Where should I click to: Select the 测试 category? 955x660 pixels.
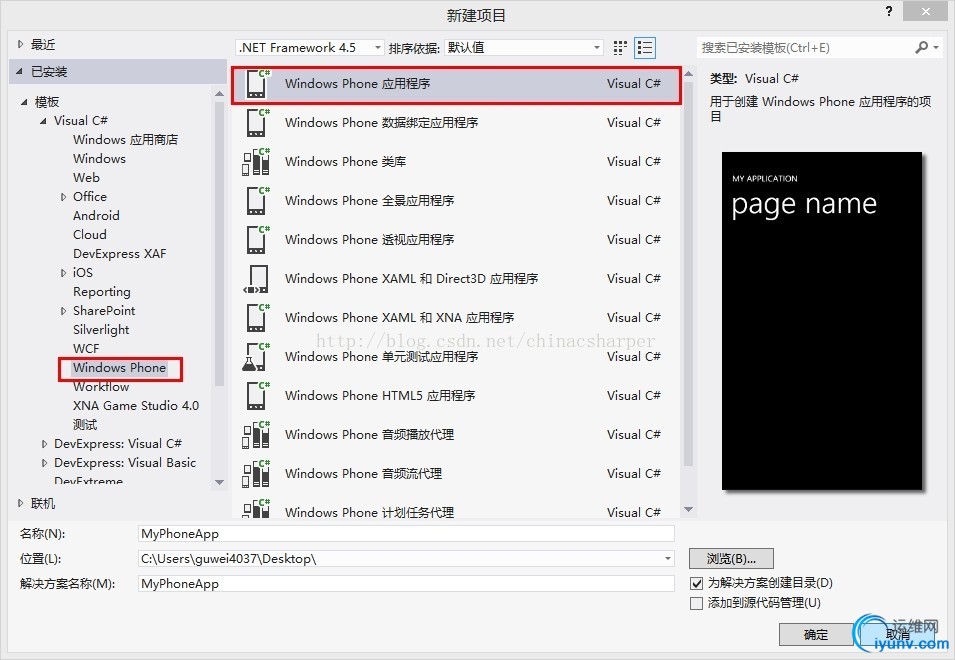85,424
